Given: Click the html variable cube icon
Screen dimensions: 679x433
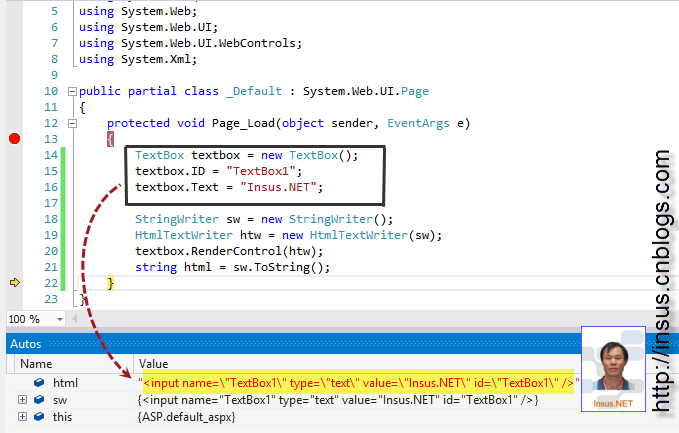Looking at the screenshot, I should point(39,383).
